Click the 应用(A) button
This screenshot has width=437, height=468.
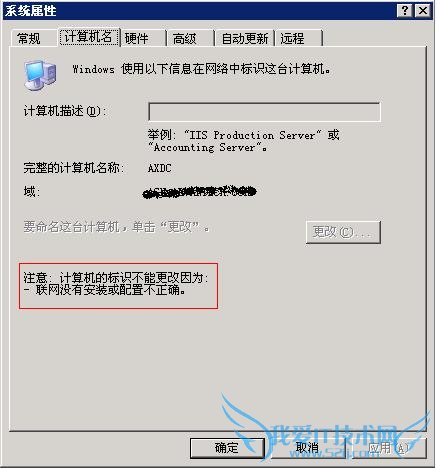coord(389,448)
